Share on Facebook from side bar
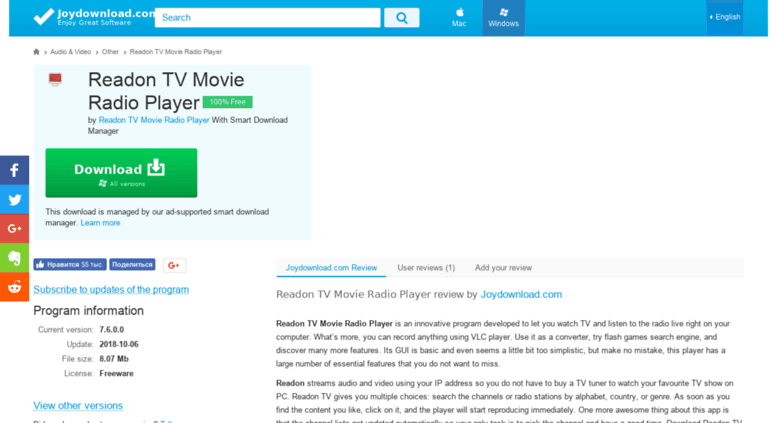This screenshot has height=423, width=777. [14, 170]
